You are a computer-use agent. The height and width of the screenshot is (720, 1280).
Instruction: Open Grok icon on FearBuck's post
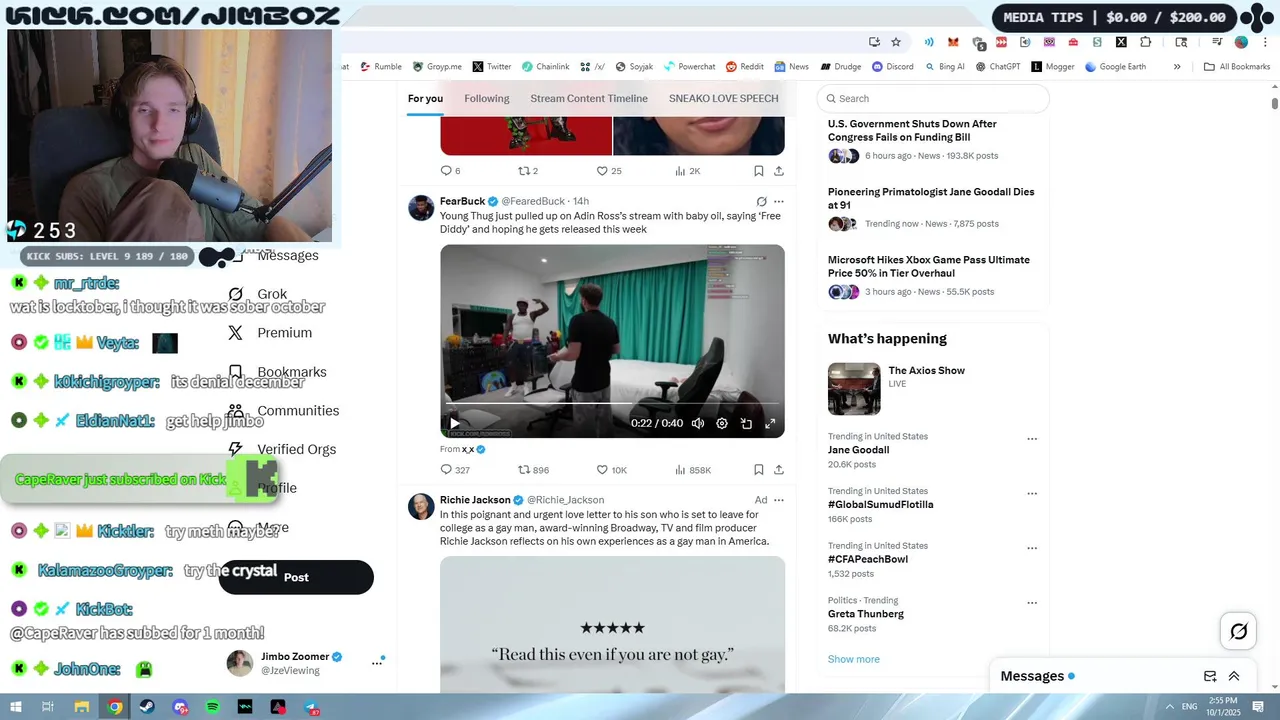(761, 201)
